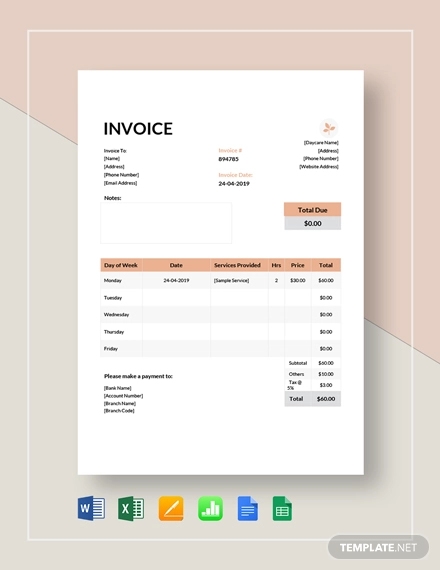The image size is (440, 570).
Task: Click the Google Sheets format icon
Action: coord(282,509)
